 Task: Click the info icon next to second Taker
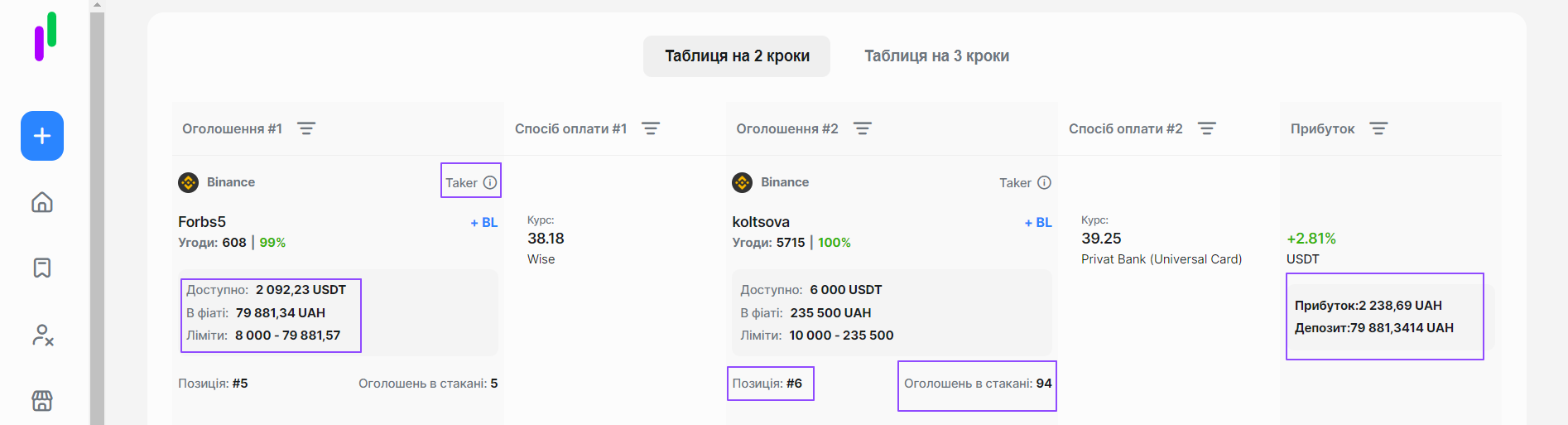click(x=1044, y=182)
